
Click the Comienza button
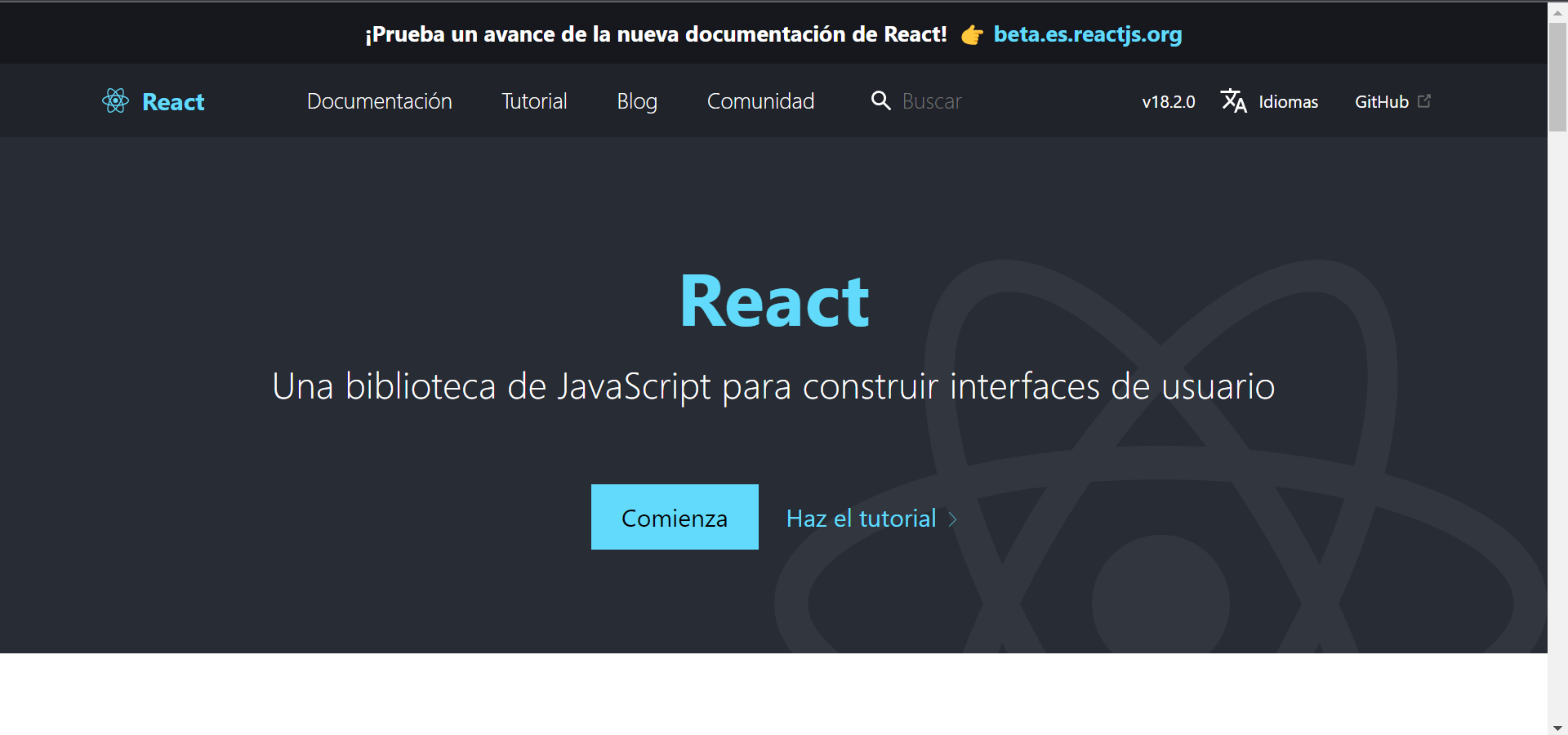(675, 517)
